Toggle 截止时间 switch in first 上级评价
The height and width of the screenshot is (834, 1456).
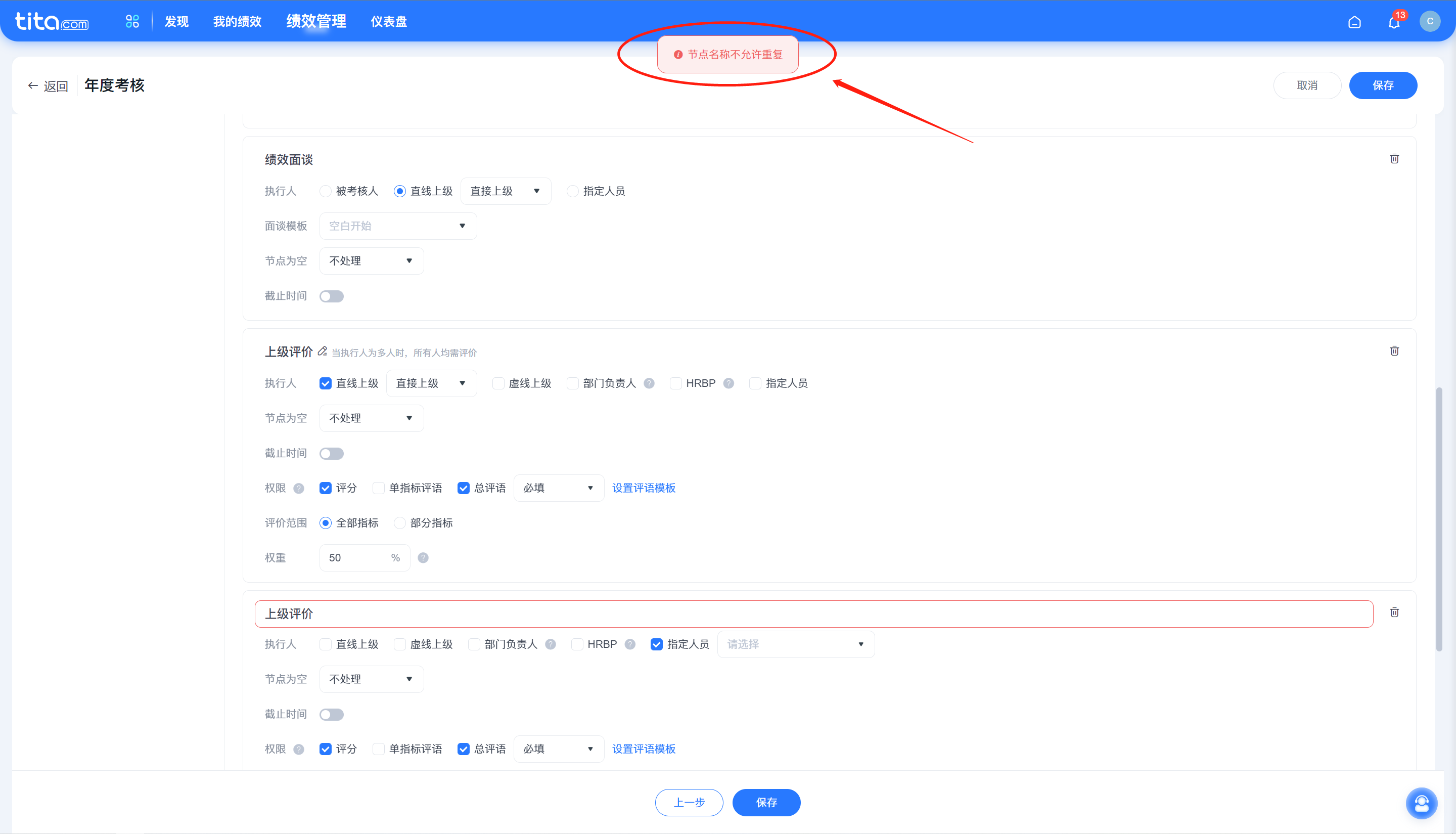332,454
